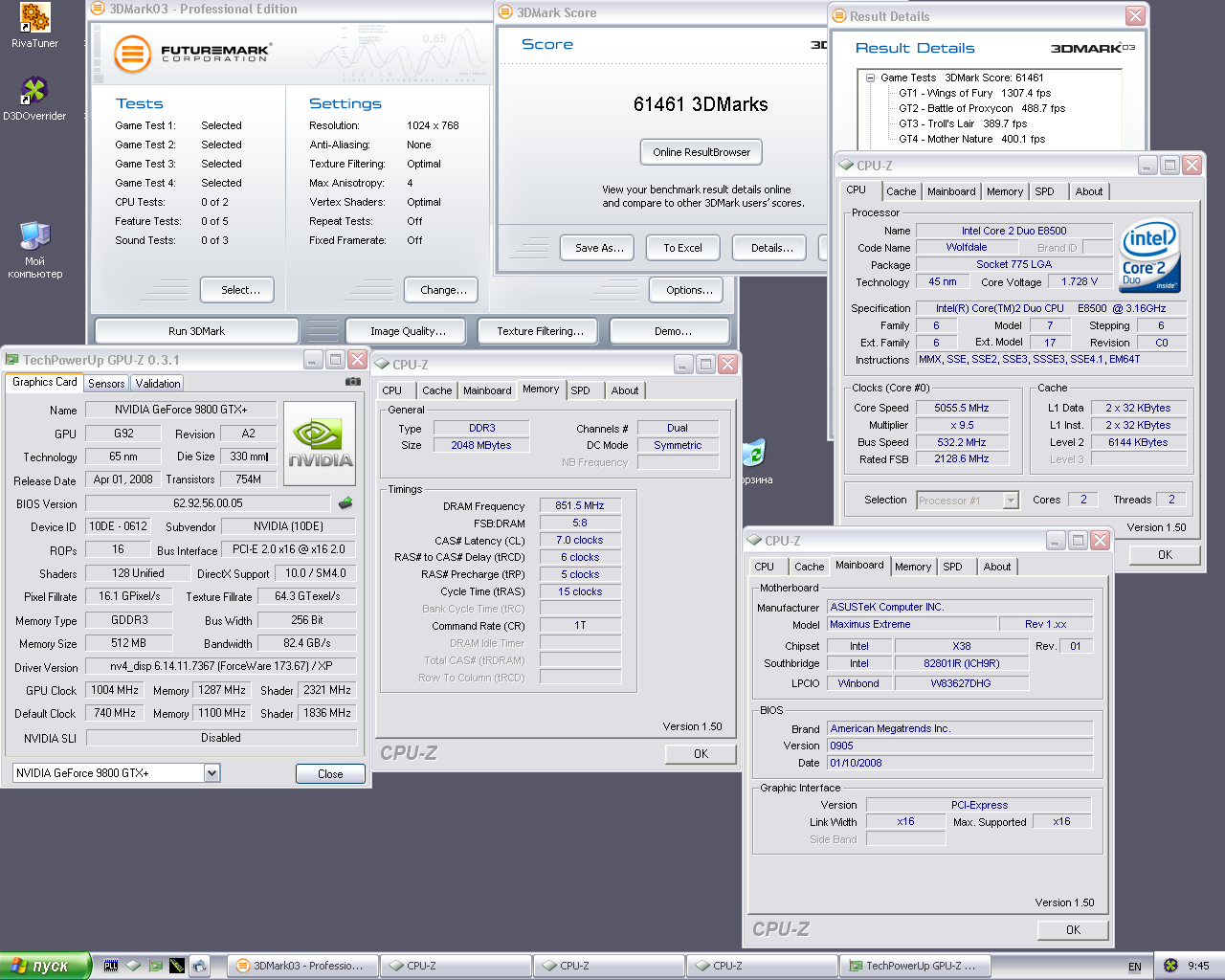Click Change... under Settings
1225x980 pixels.
tap(443, 290)
